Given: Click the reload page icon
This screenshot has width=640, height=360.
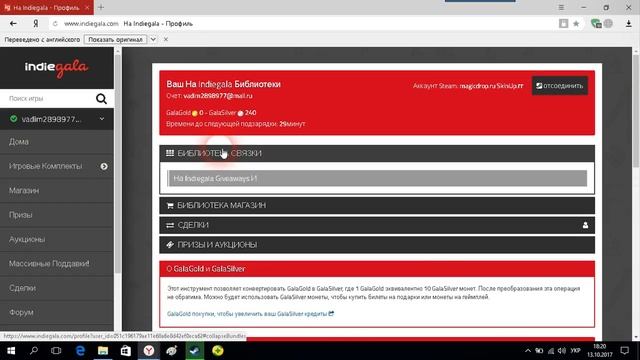Looking at the screenshot, I should coord(55,24).
